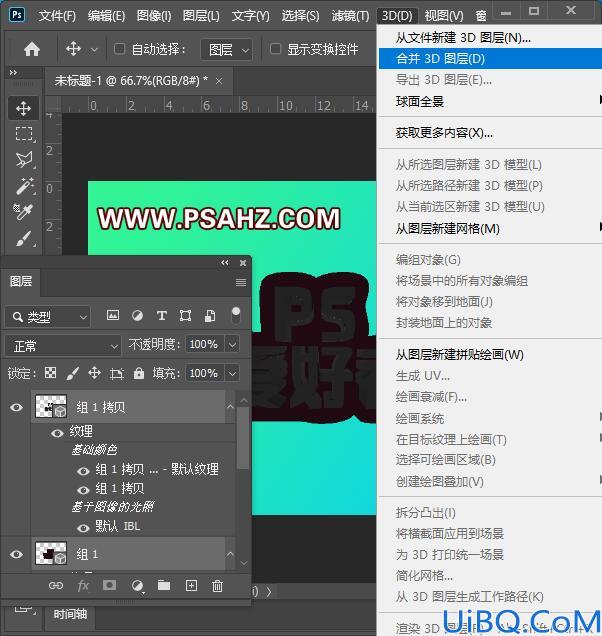
Task: Open the 文件(F) menu
Action: (57, 16)
